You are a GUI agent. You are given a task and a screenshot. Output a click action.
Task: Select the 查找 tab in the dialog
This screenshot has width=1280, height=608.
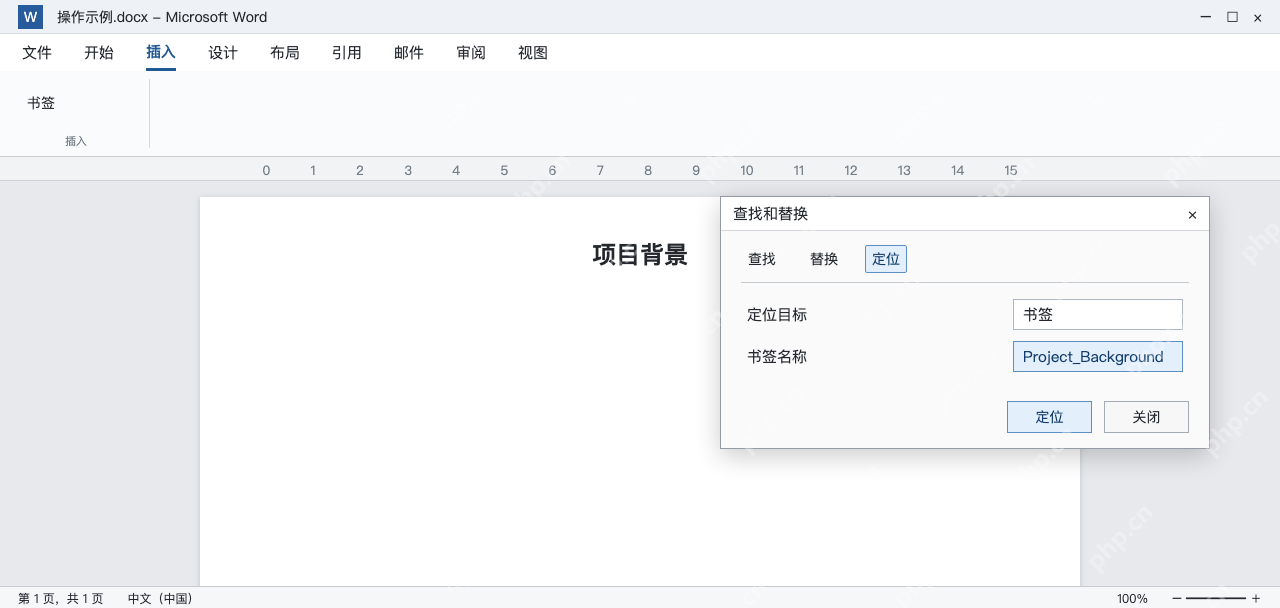click(x=762, y=259)
